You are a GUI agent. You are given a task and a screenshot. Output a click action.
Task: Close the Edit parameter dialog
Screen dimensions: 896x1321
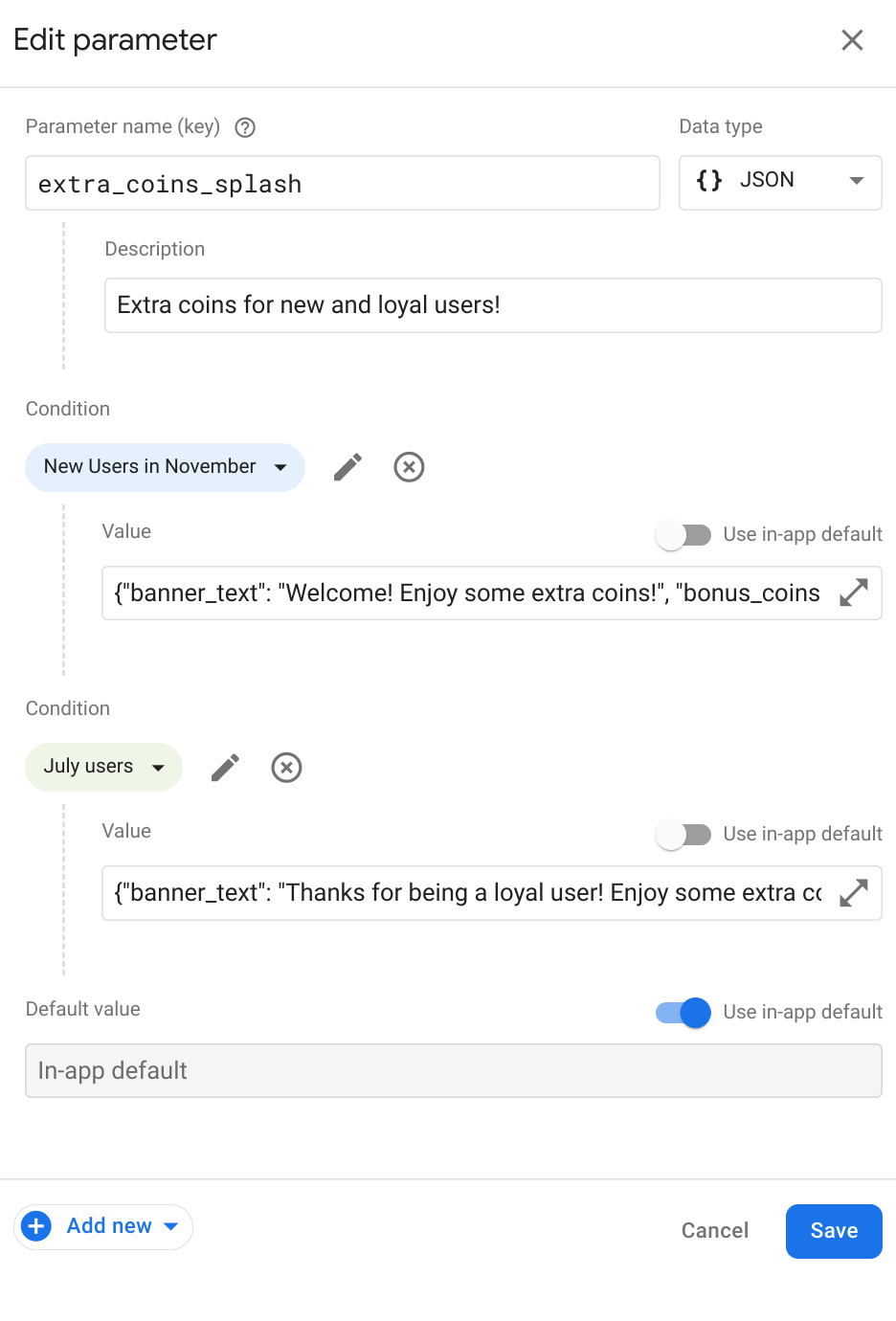851,40
